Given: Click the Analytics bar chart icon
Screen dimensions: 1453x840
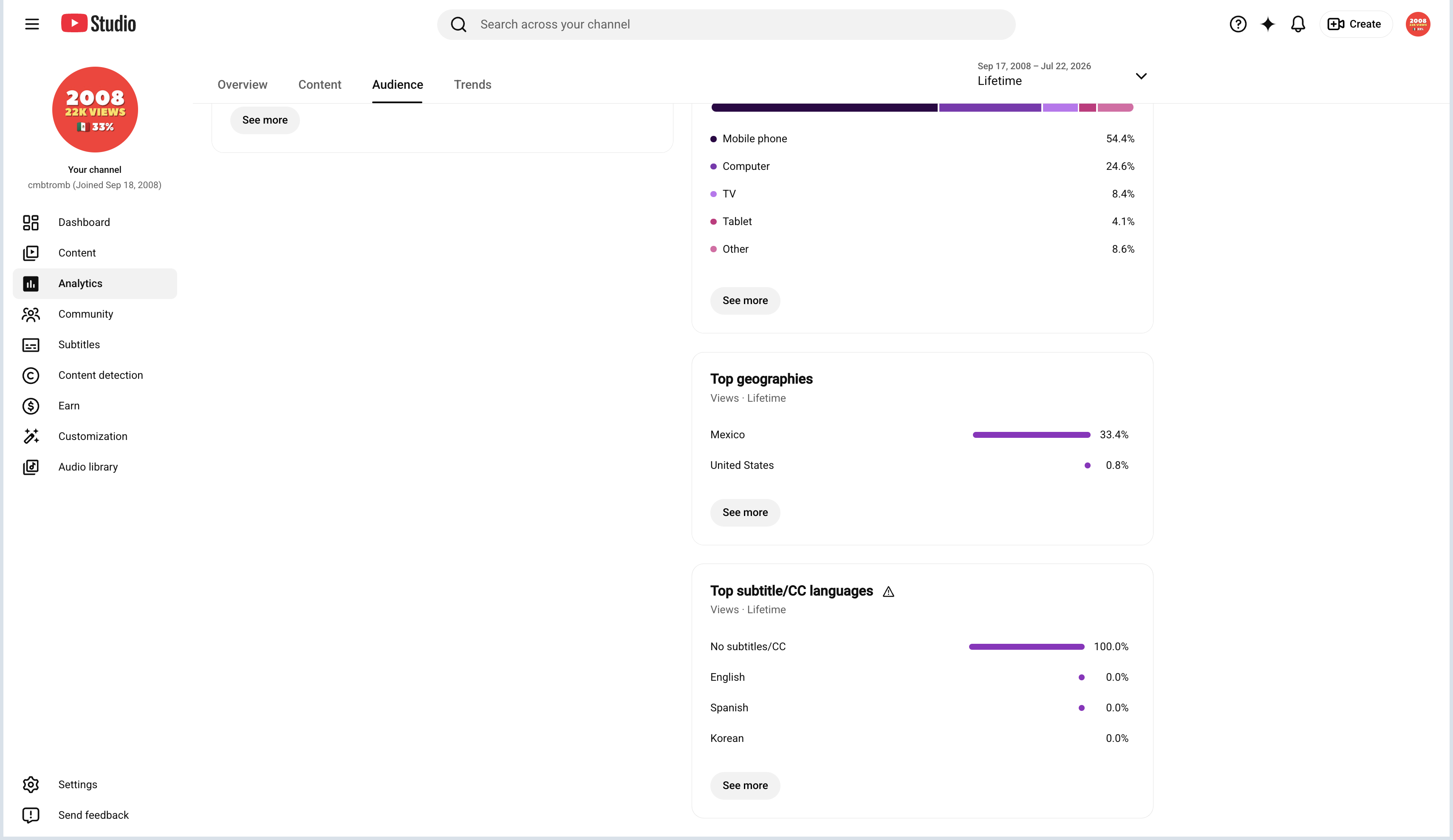Looking at the screenshot, I should point(31,284).
